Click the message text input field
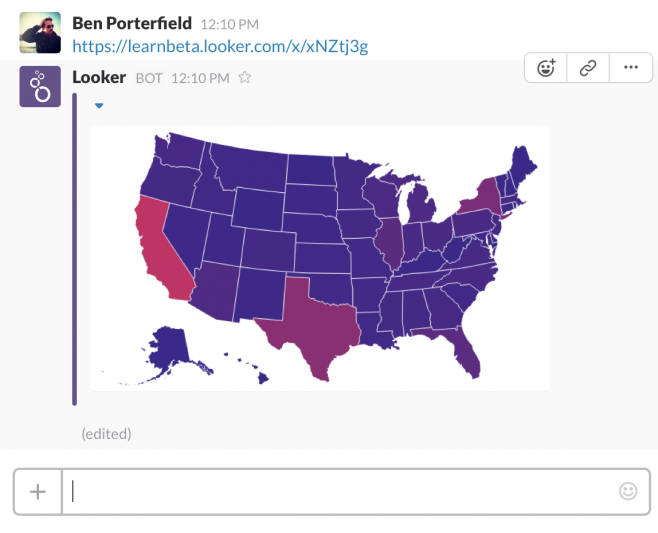This screenshot has height=533, width=658. [x=340, y=491]
